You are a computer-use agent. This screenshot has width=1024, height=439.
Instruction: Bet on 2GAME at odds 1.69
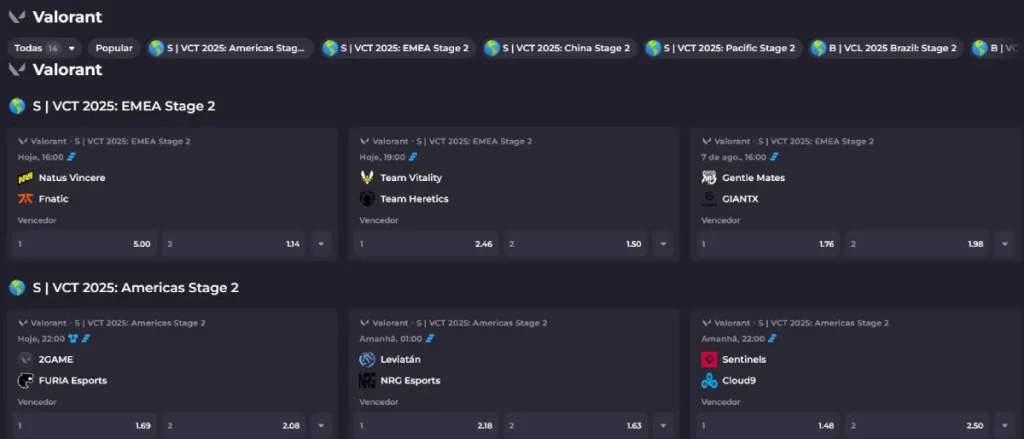[84, 426]
